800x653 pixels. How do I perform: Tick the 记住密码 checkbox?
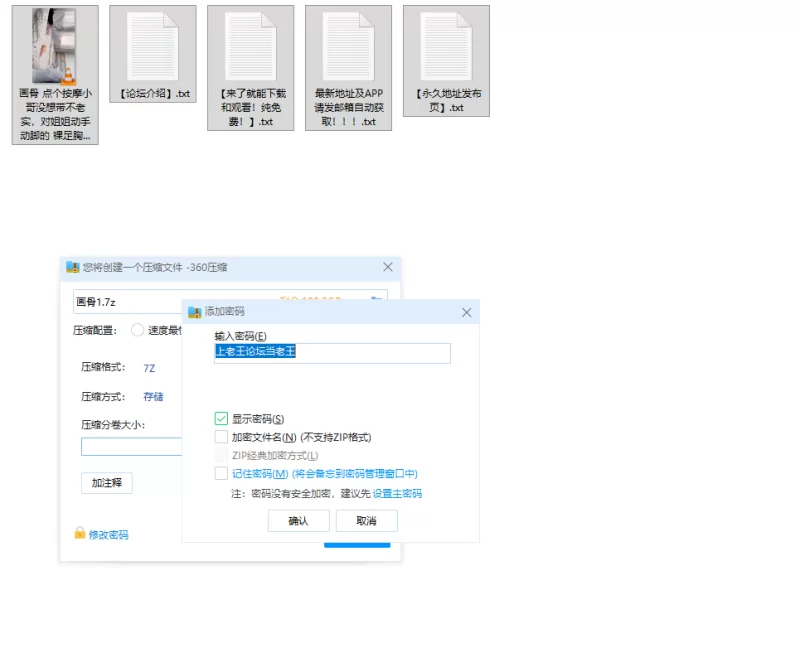pos(221,473)
